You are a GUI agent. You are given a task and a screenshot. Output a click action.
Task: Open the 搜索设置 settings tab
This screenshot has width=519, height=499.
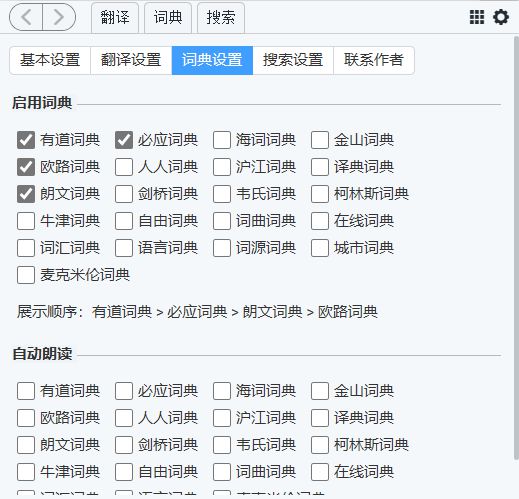pyautogui.click(x=293, y=60)
